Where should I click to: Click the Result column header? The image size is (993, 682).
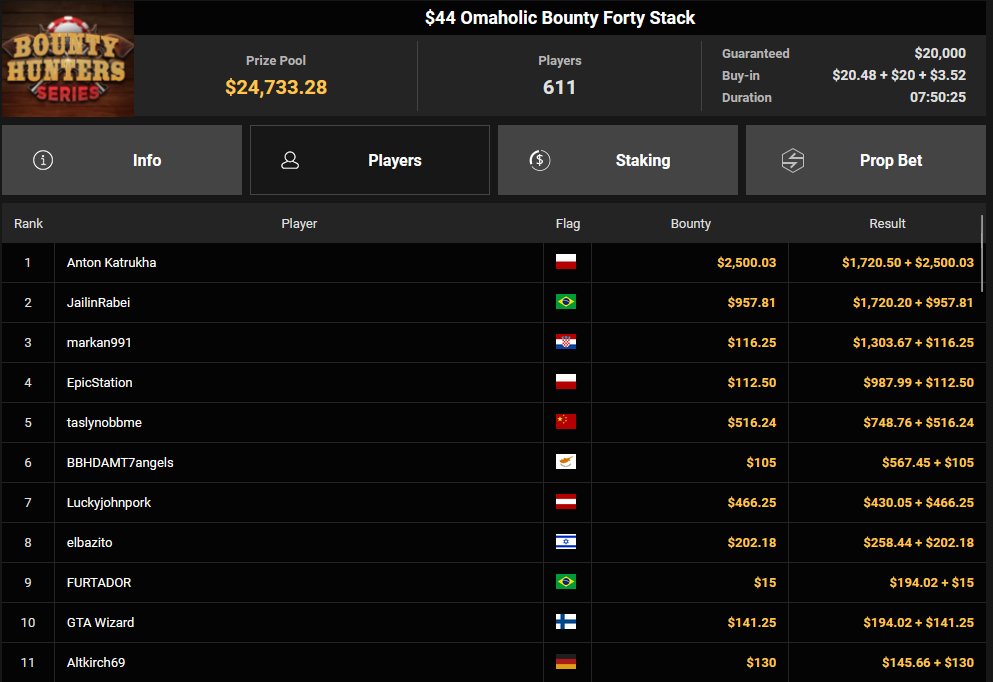tap(887, 224)
